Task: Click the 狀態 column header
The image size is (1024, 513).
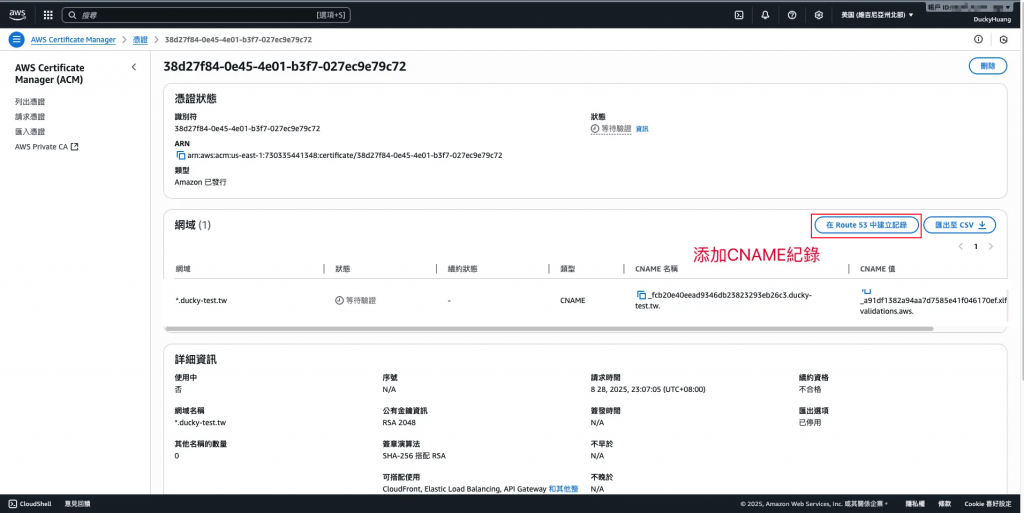Action: pos(343,269)
